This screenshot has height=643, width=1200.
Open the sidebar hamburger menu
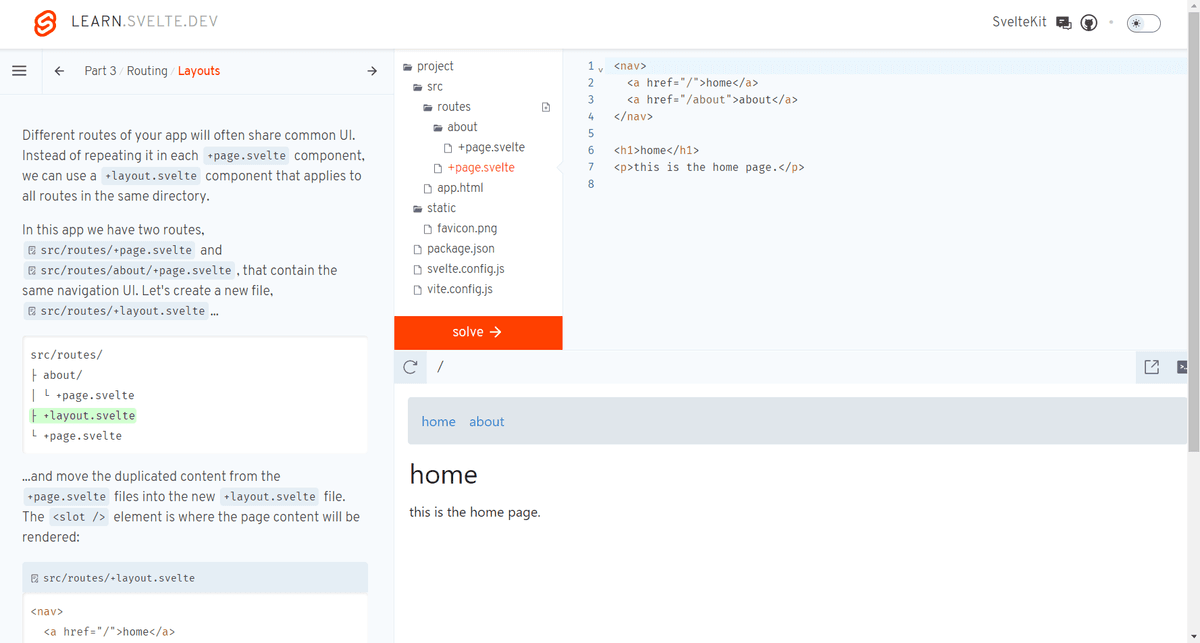[x=19, y=70]
